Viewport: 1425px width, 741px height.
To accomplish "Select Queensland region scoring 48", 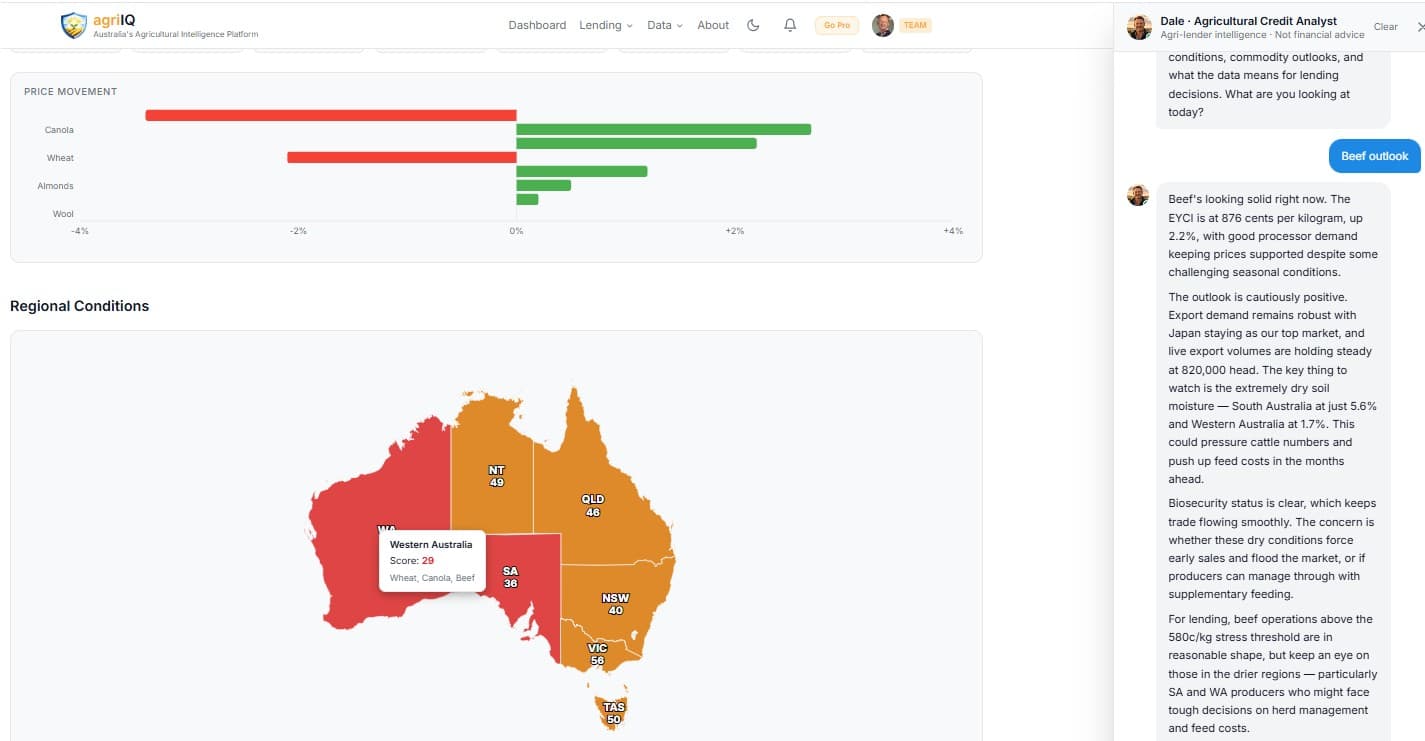I will pos(592,505).
